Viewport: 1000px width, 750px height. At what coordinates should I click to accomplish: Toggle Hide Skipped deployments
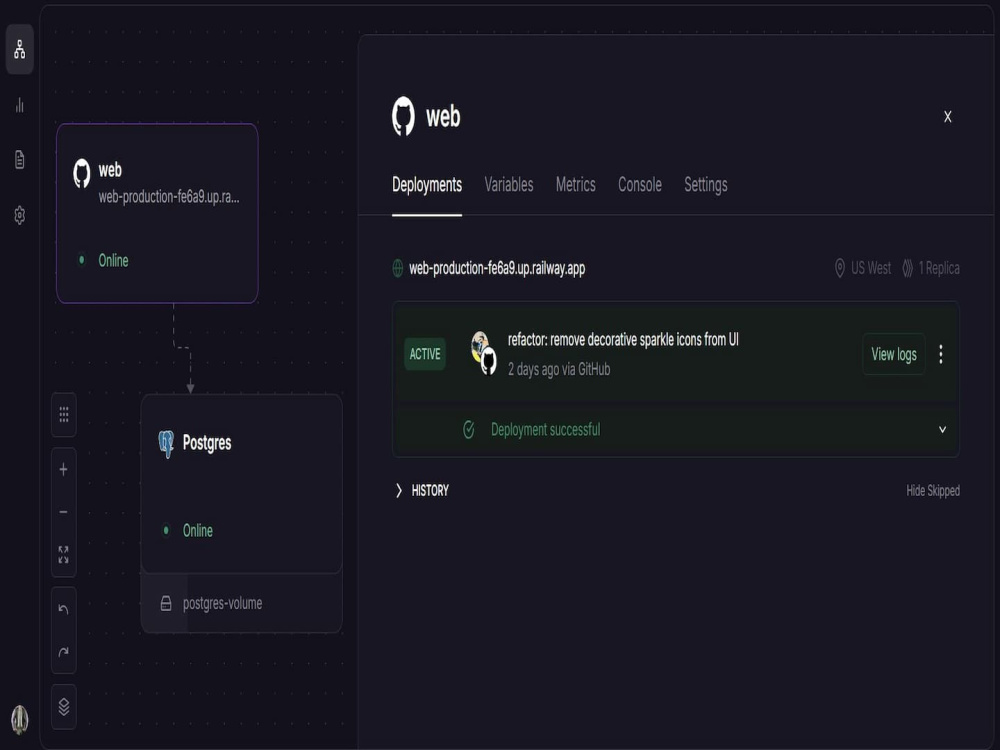tap(933, 490)
